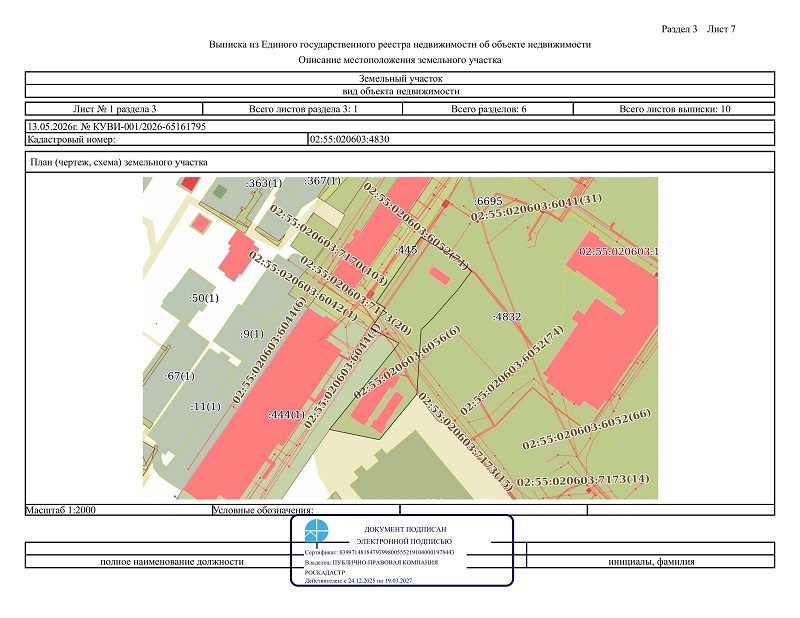Click the subtitle "Описание местоположения земельного участка"
The height and width of the screenshot is (618, 800).
[400, 60]
